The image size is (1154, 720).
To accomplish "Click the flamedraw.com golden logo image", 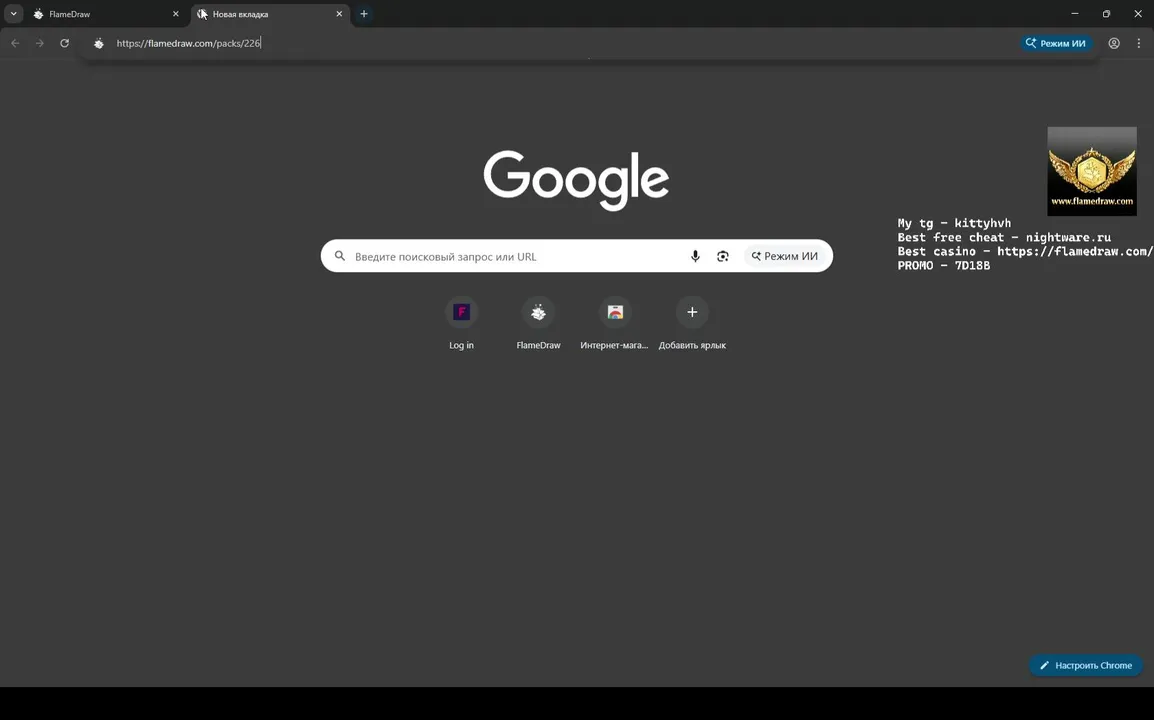I will [1092, 172].
